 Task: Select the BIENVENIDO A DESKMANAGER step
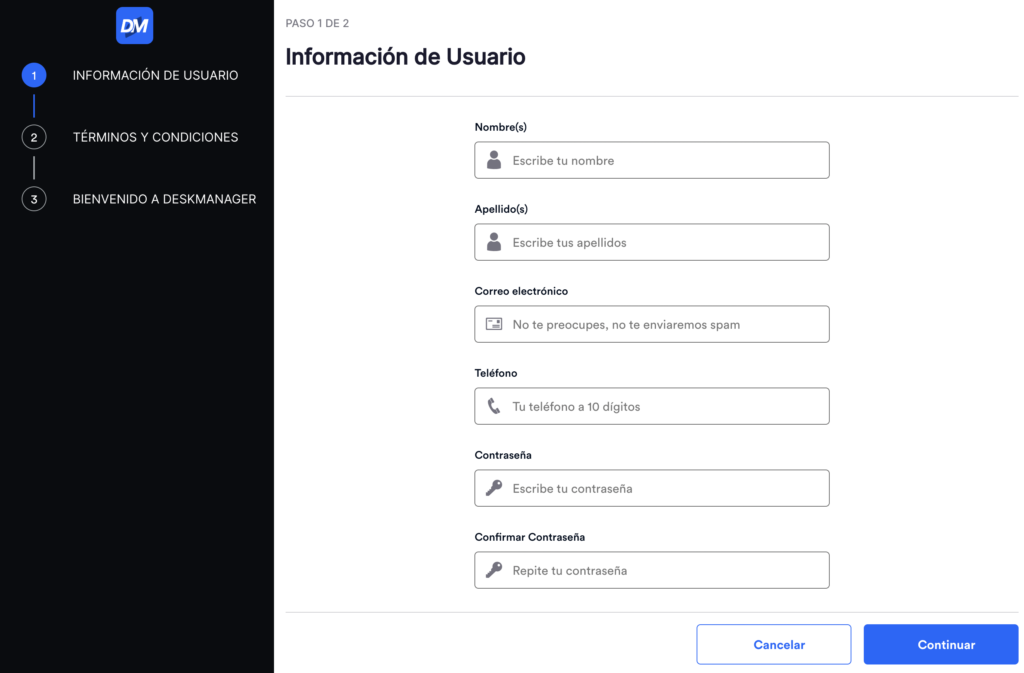click(x=164, y=199)
